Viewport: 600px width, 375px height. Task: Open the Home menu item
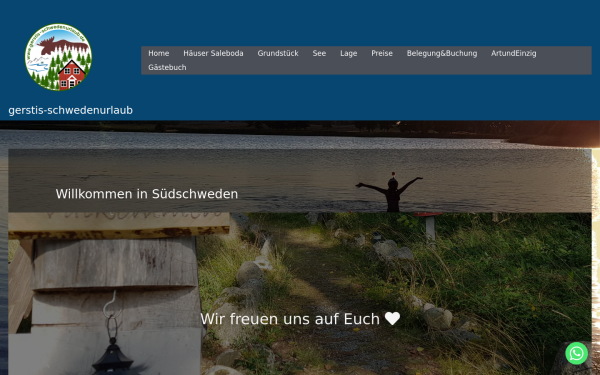click(x=159, y=54)
